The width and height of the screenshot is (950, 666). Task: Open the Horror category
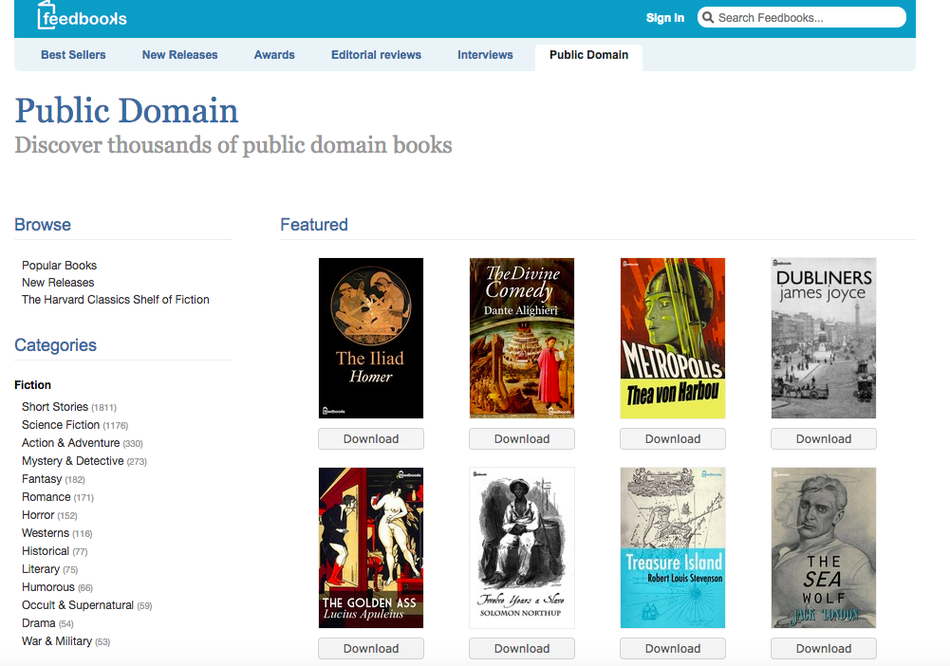coord(38,515)
